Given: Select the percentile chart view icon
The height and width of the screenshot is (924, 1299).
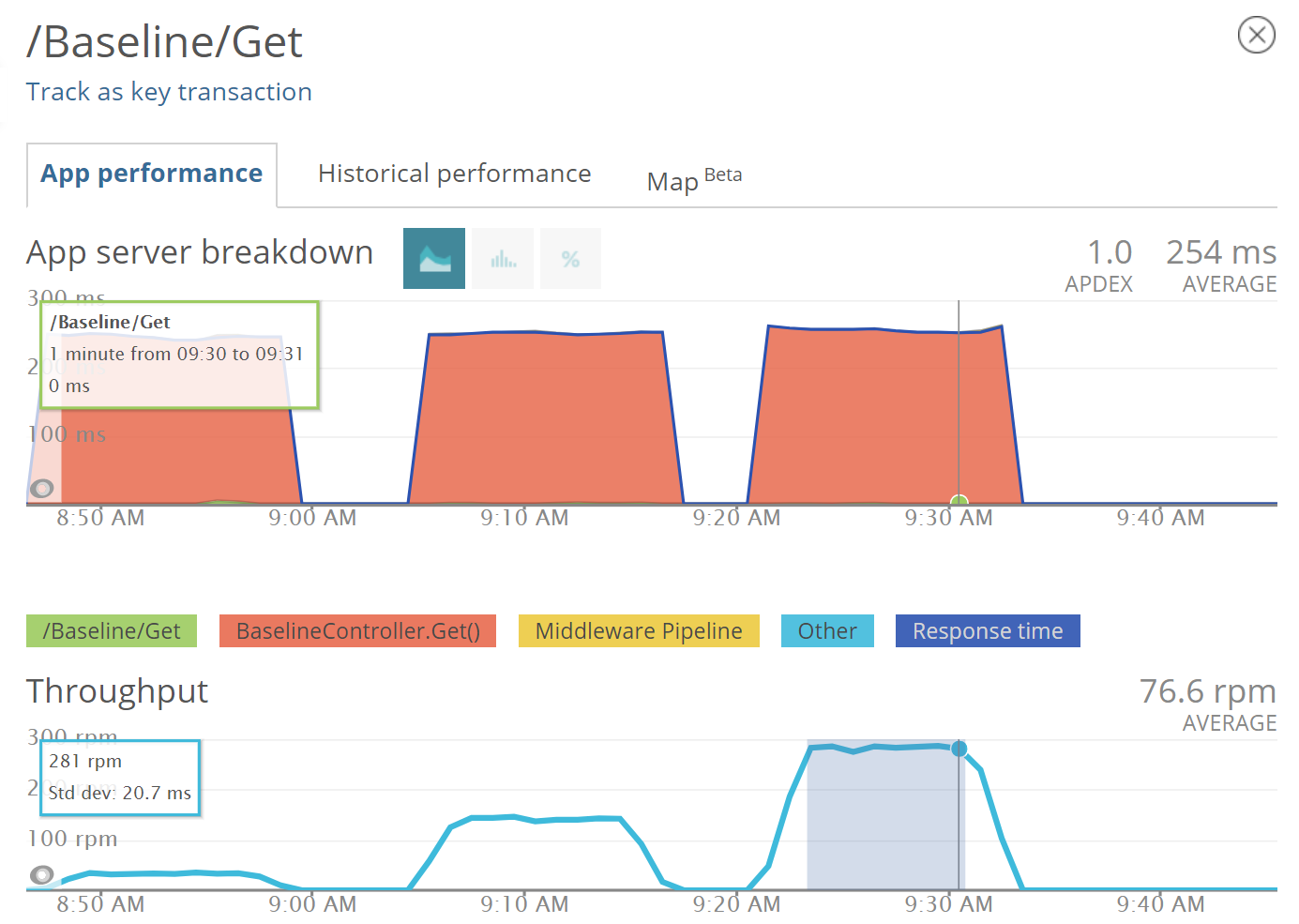Looking at the screenshot, I should [570, 258].
